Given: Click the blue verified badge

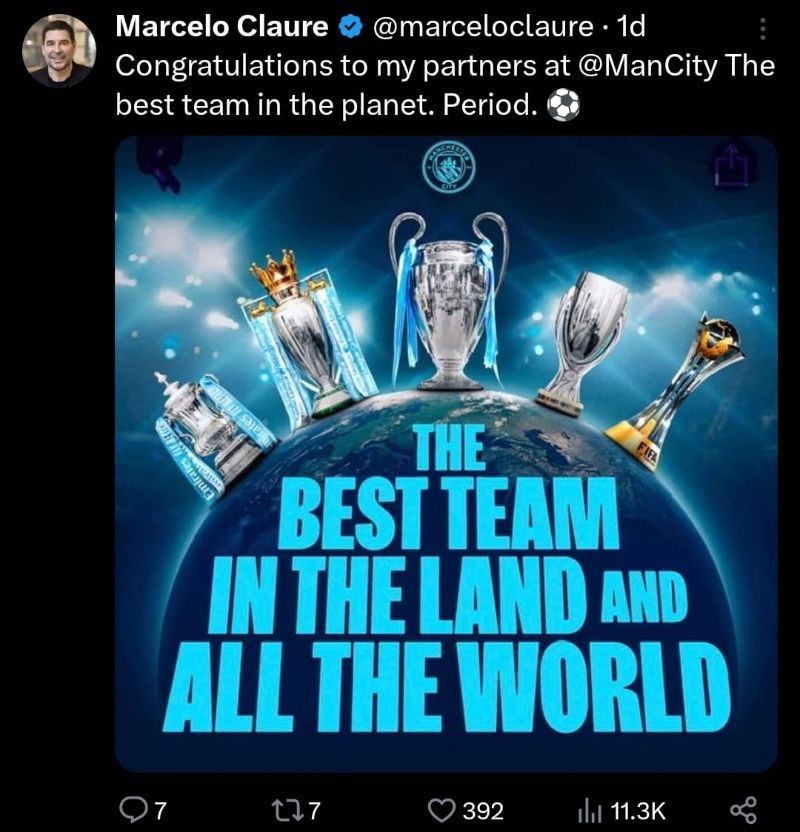Looking at the screenshot, I should click(x=351, y=27).
